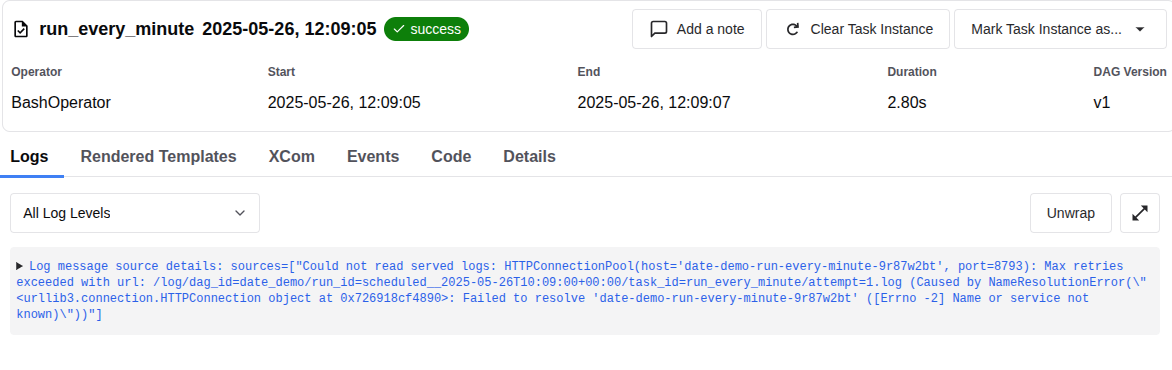This screenshot has height=370, width=1172.
Task: Open the Code tab
Action: pos(451,156)
